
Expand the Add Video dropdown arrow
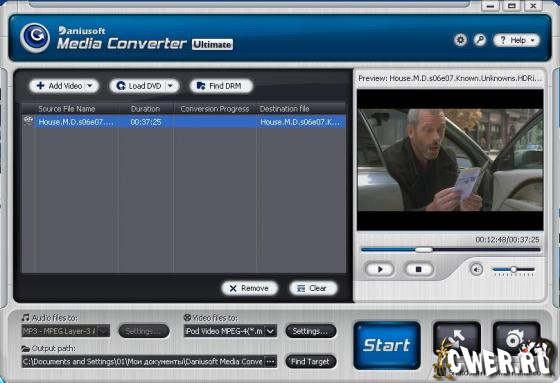coord(90,86)
